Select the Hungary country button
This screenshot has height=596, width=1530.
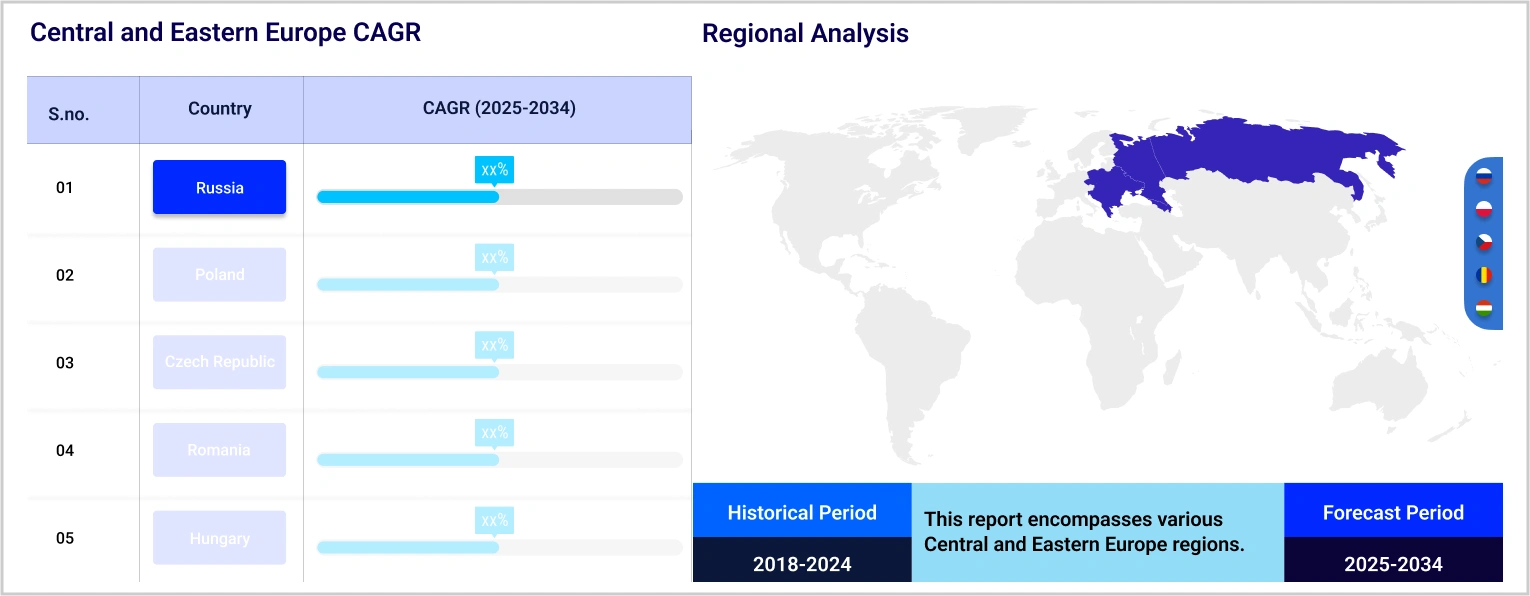tap(219, 538)
